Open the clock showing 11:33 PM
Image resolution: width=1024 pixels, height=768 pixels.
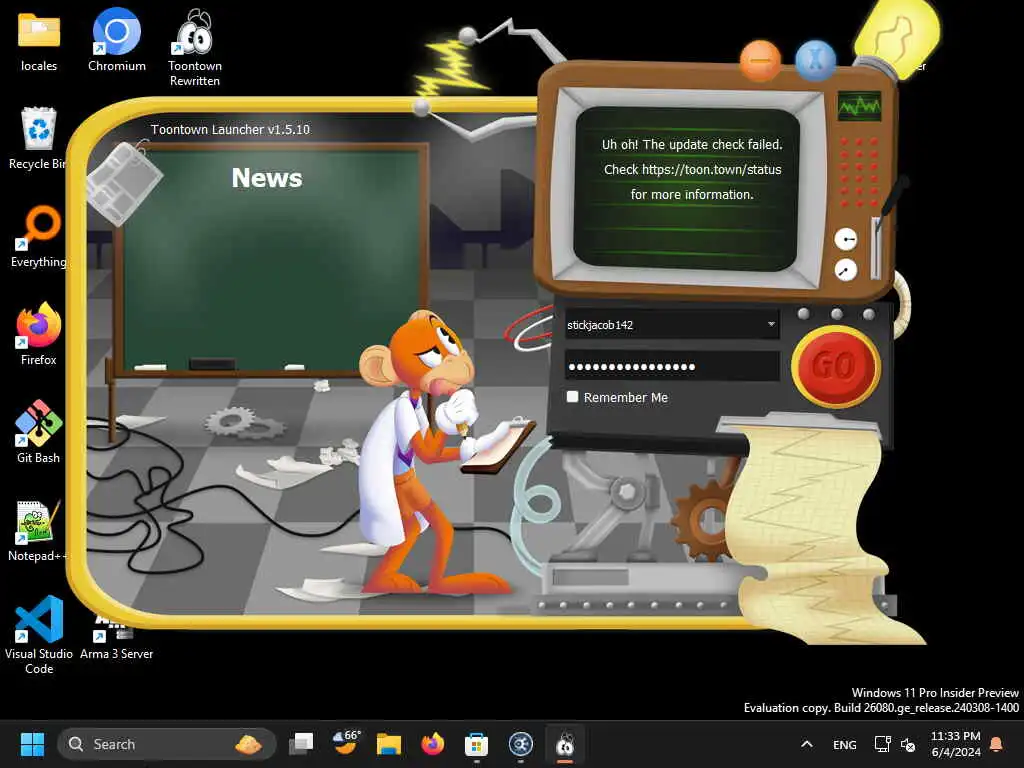[955, 744]
